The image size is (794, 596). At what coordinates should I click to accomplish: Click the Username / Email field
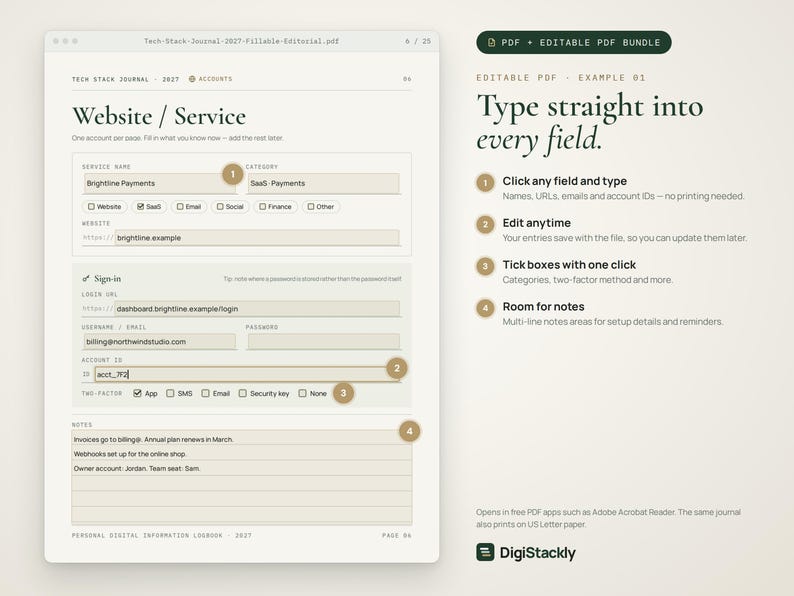tap(160, 342)
